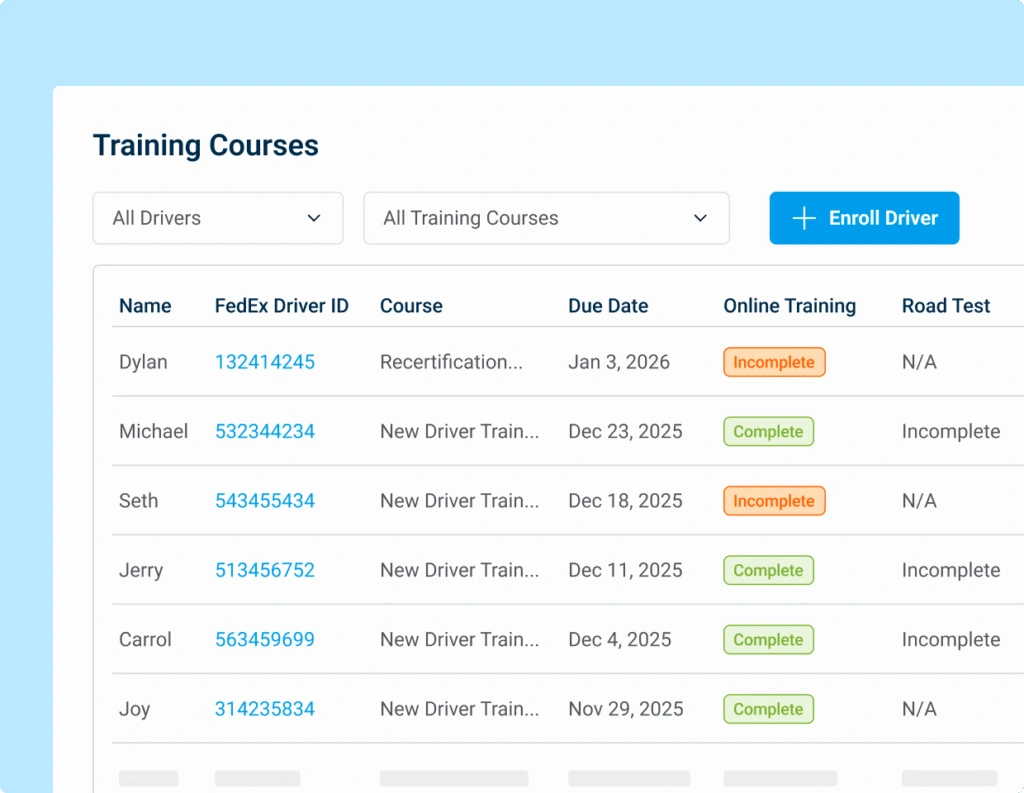1024x793 pixels.
Task: Click driver ID 543455434
Action: coord(264,501)
